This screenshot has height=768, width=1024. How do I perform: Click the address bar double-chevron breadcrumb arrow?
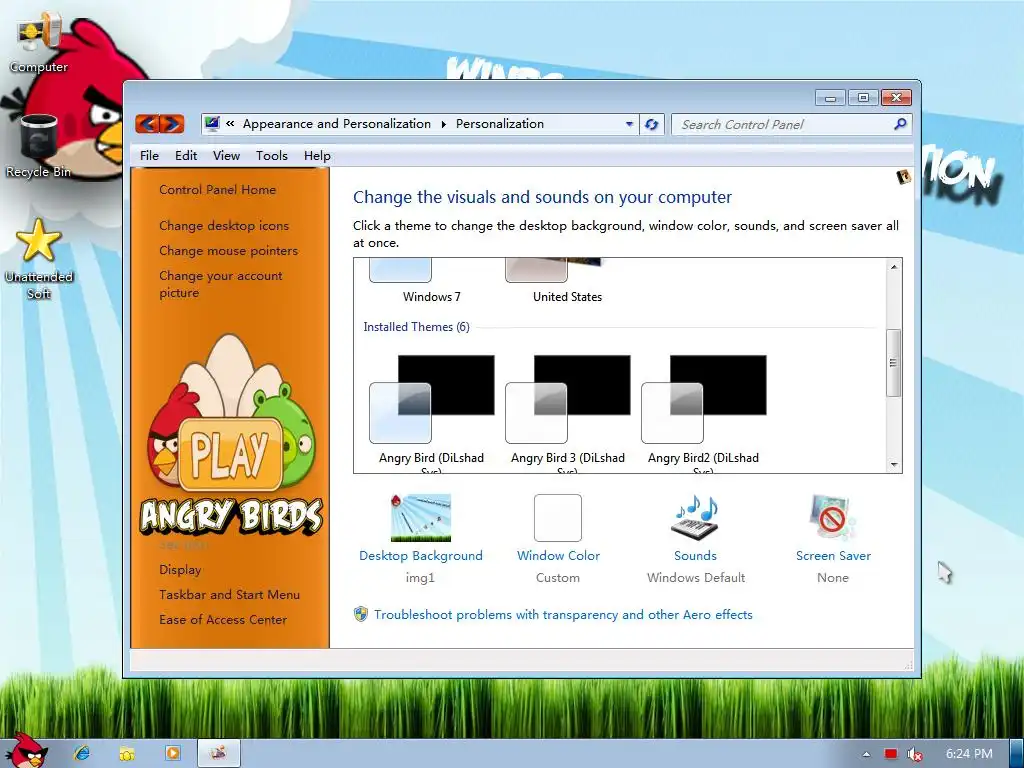tap(231, 123)
